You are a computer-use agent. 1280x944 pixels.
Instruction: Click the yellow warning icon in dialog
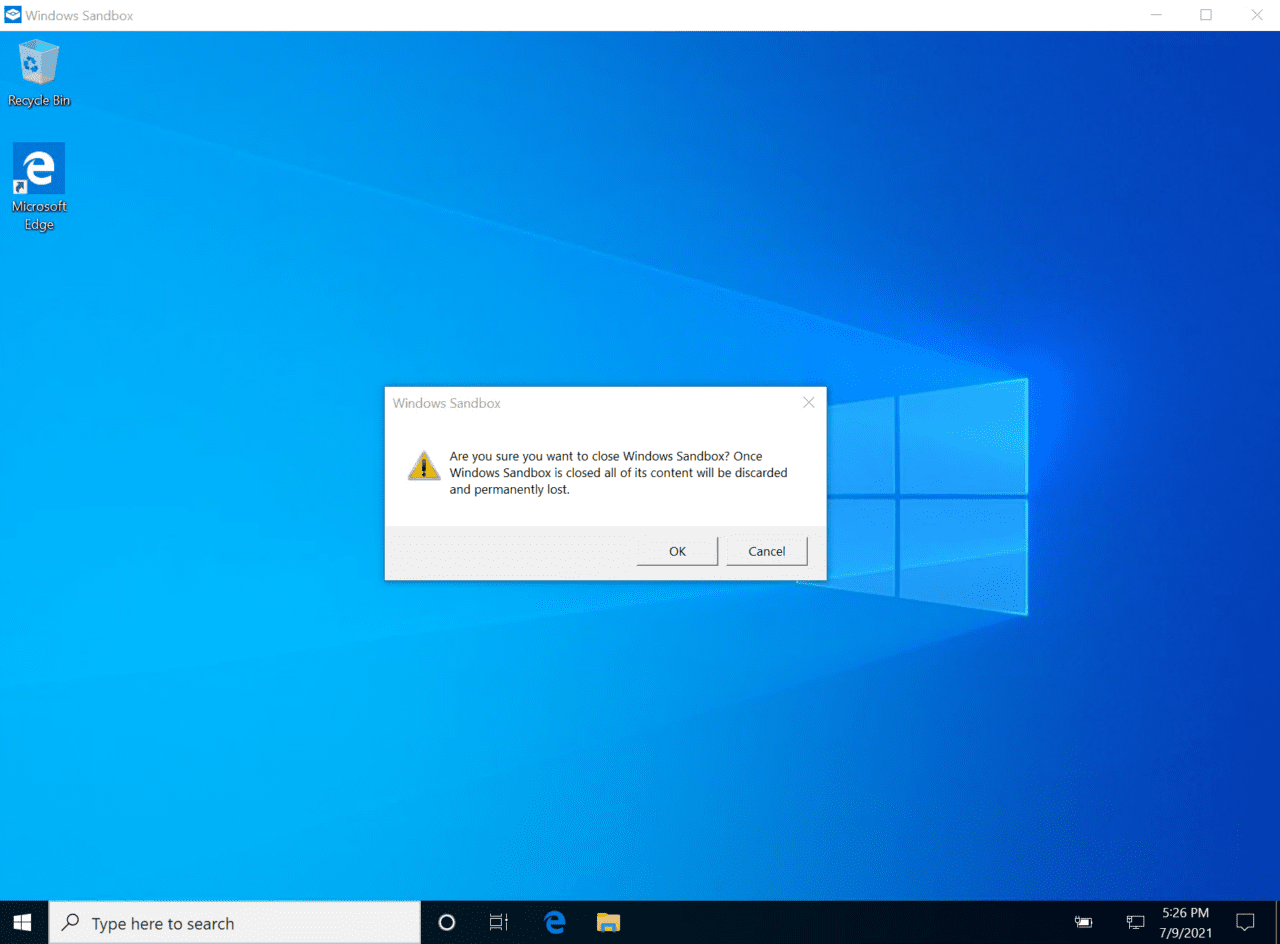point(424,465)
